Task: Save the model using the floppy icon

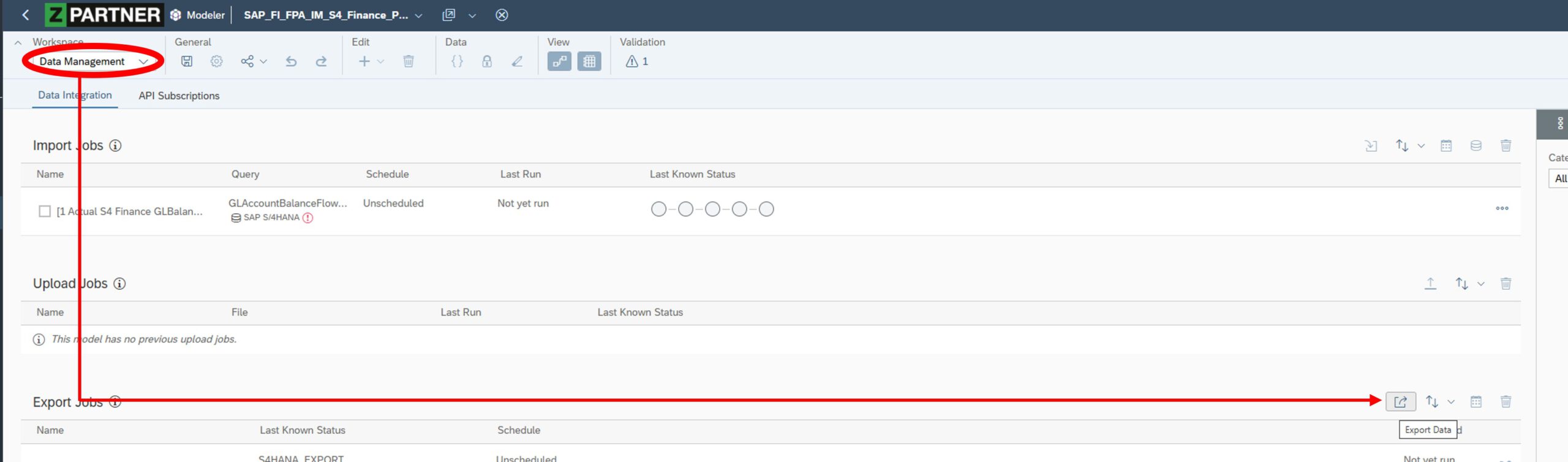Action: [187, 61]
